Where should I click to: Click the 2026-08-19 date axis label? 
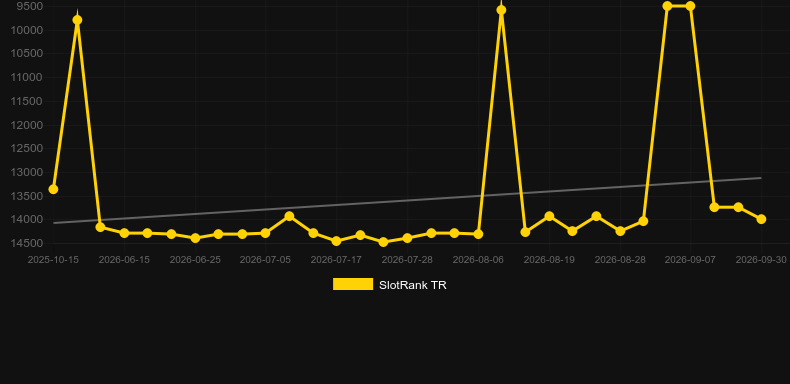coord(549,260)
